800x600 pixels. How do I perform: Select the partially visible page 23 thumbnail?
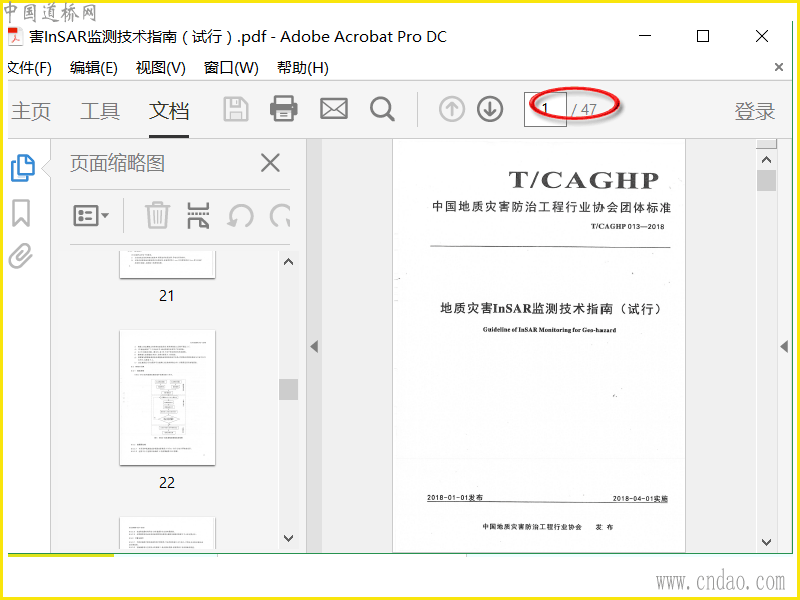(167, 533)
